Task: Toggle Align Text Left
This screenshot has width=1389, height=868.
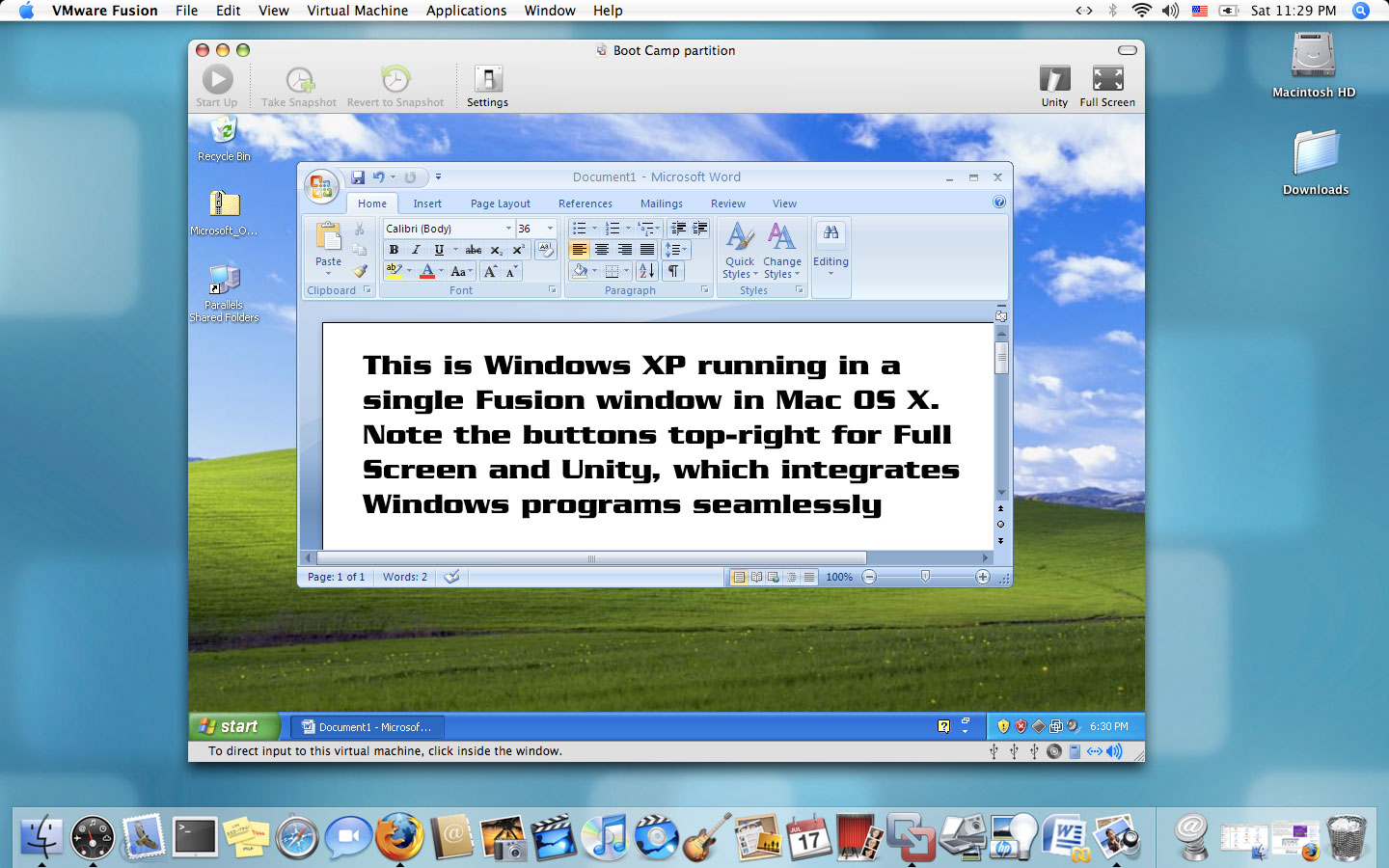Action: pyautogui.click(x=579, y=250)
